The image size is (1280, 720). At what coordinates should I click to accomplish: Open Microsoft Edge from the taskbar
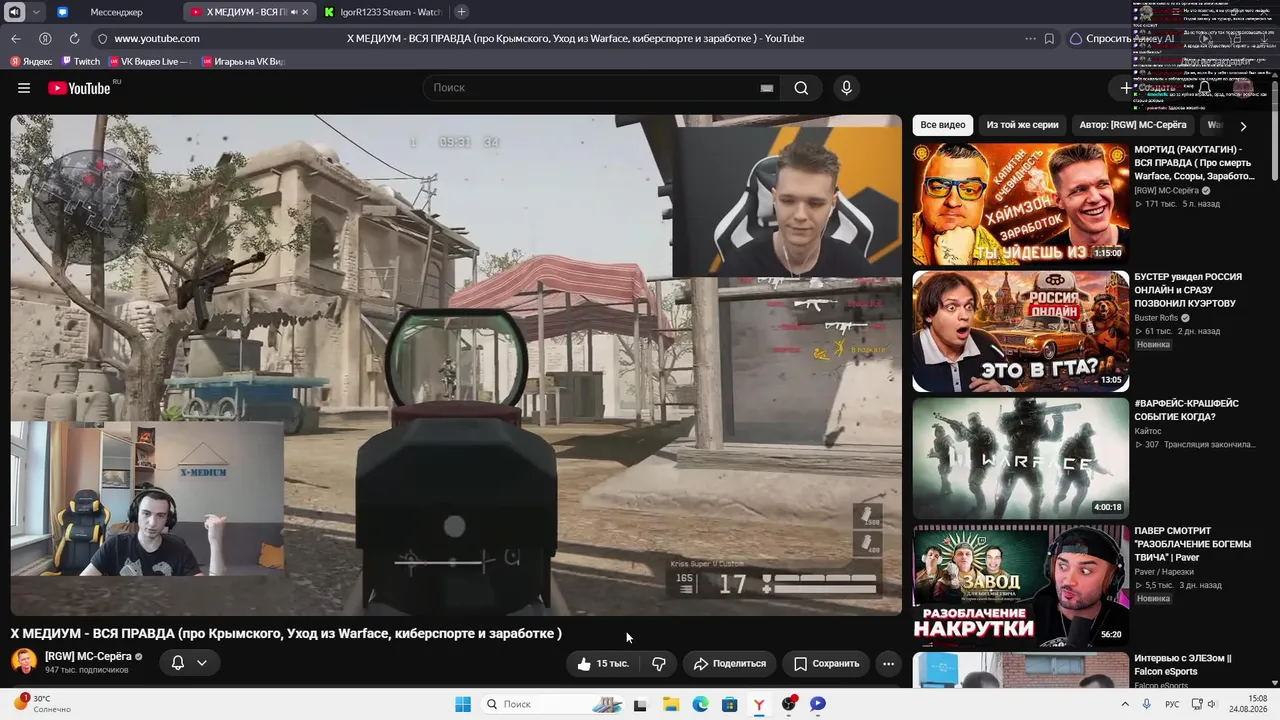pos(700,704)
